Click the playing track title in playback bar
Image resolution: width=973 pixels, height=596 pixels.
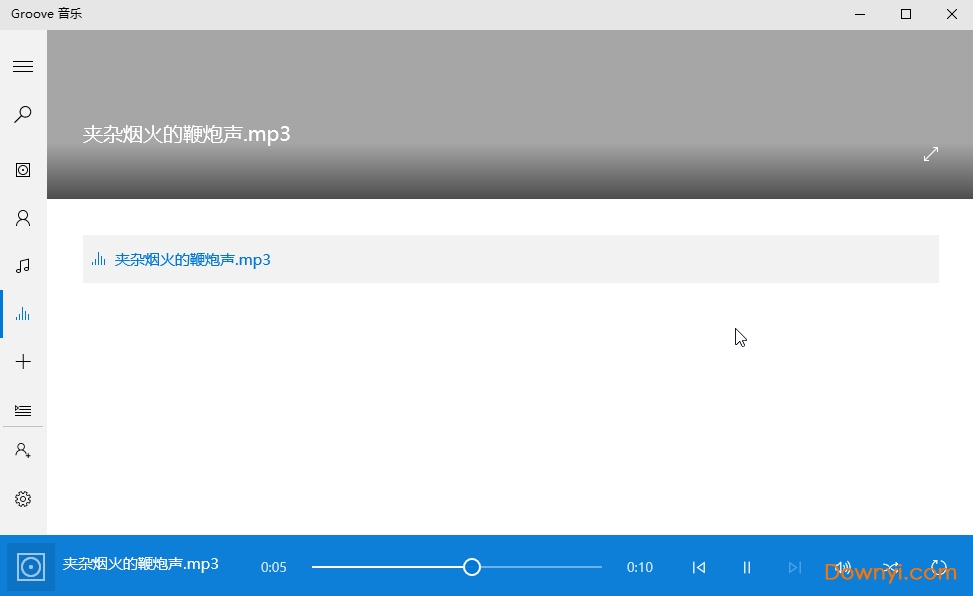(140, 563)
